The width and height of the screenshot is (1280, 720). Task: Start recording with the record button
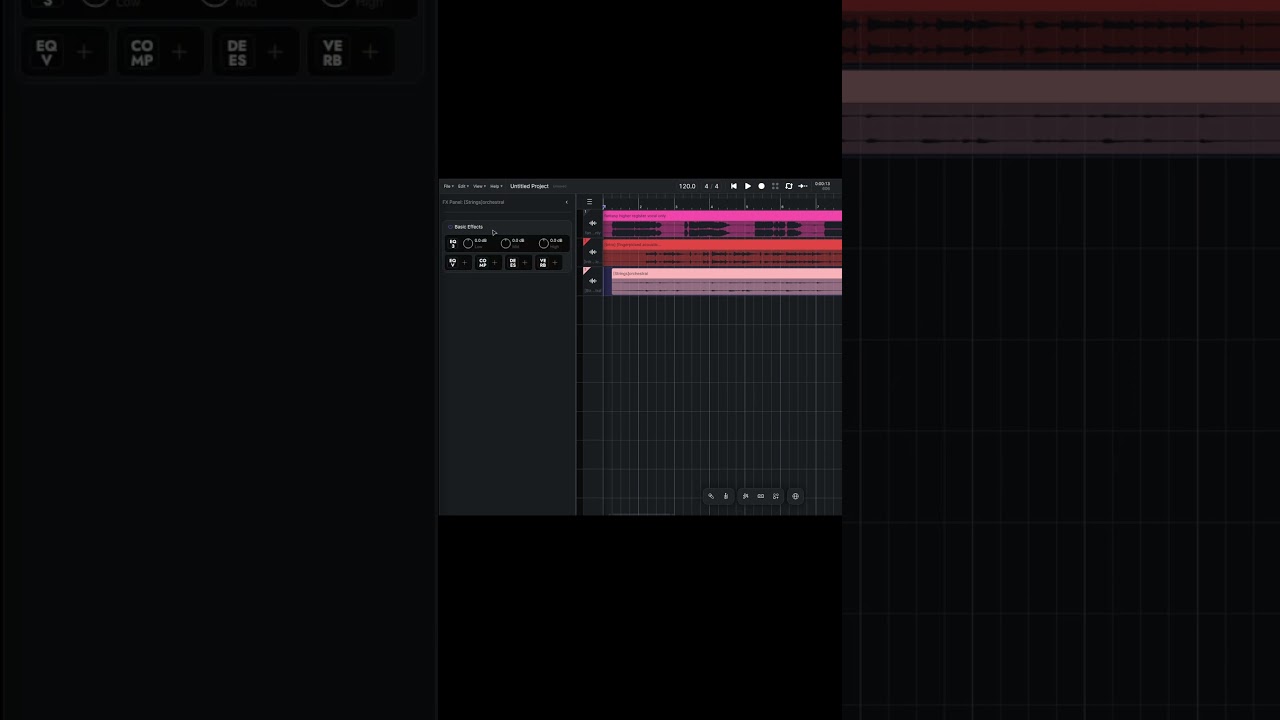pyautogui.click(x=761, y=186)
